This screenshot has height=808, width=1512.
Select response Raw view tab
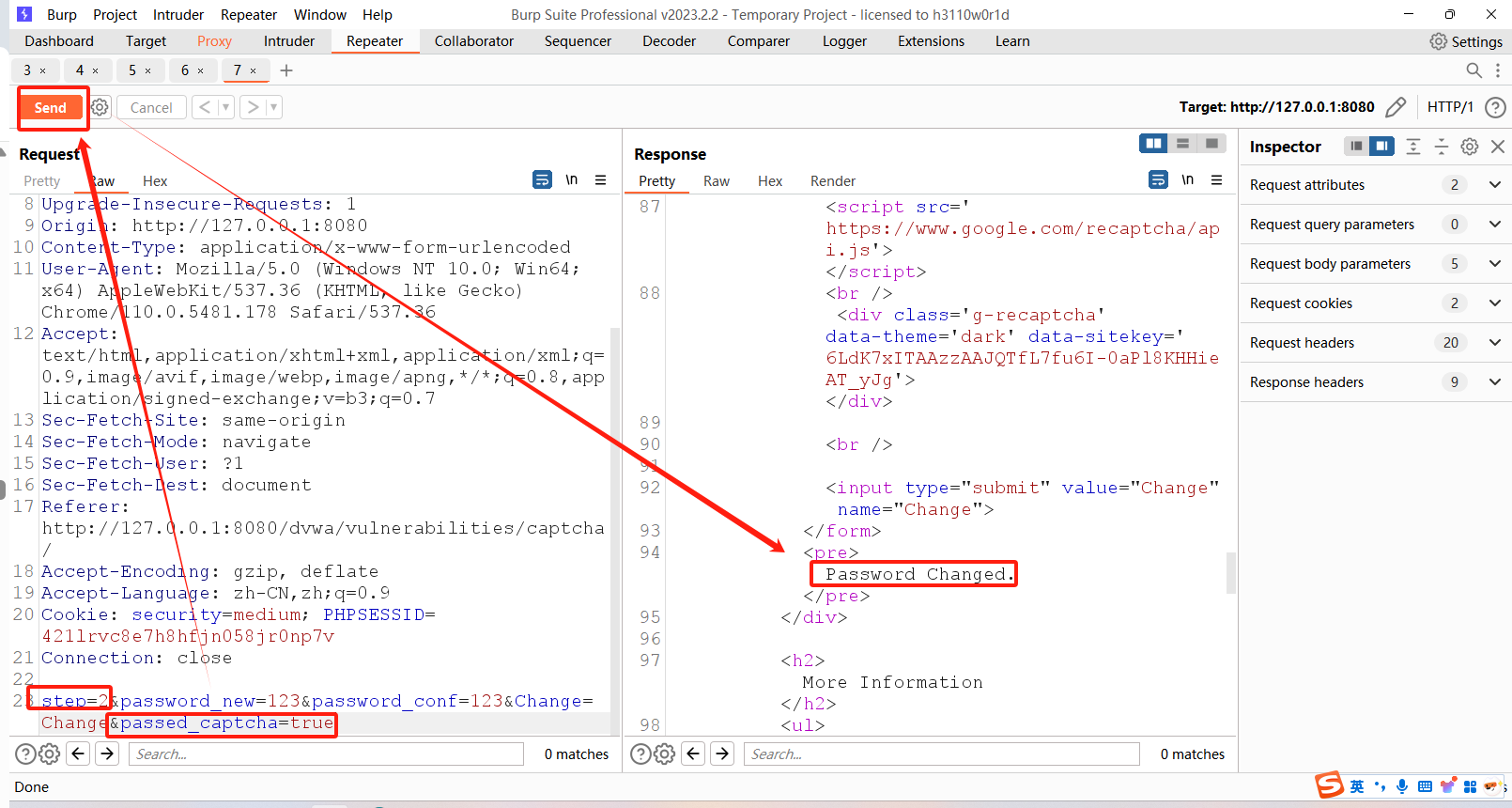717,181
